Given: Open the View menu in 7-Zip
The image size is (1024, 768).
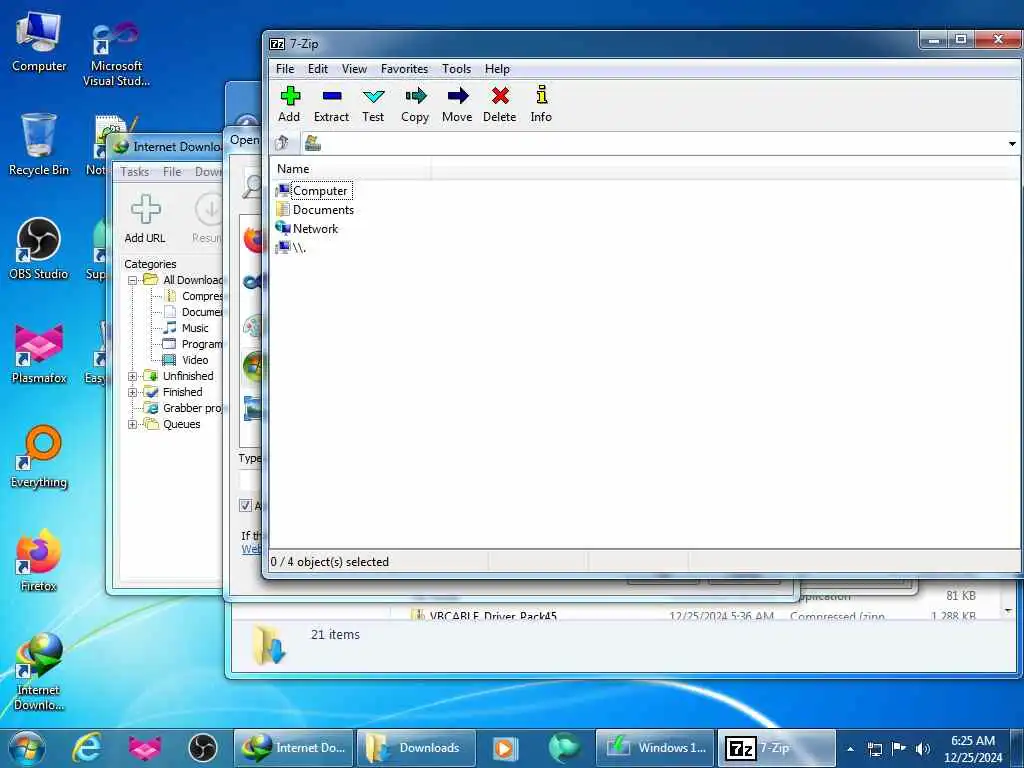Looking at the screenshot, I should [x=354, y=69].
